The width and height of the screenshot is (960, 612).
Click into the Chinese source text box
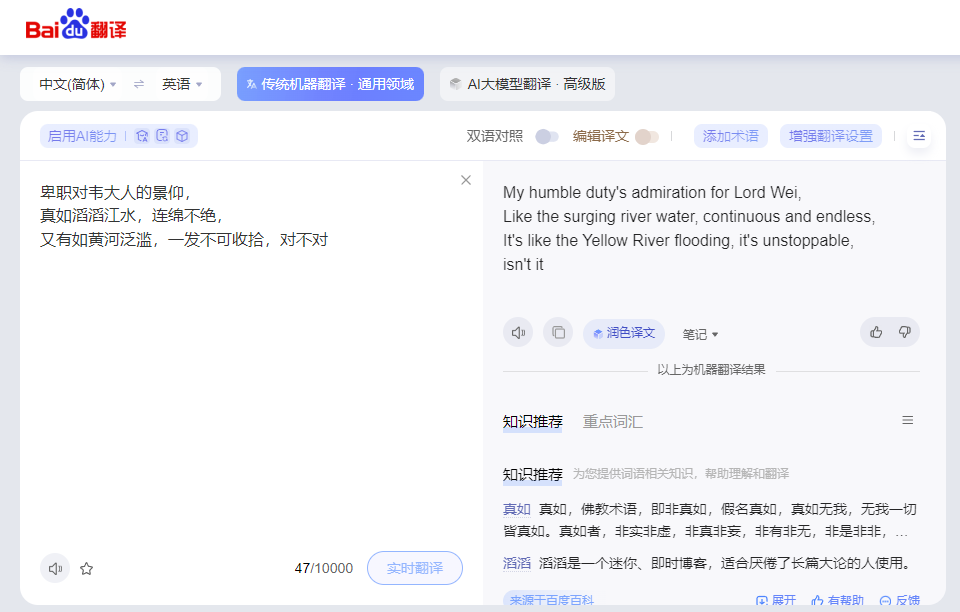coord(250,380)
